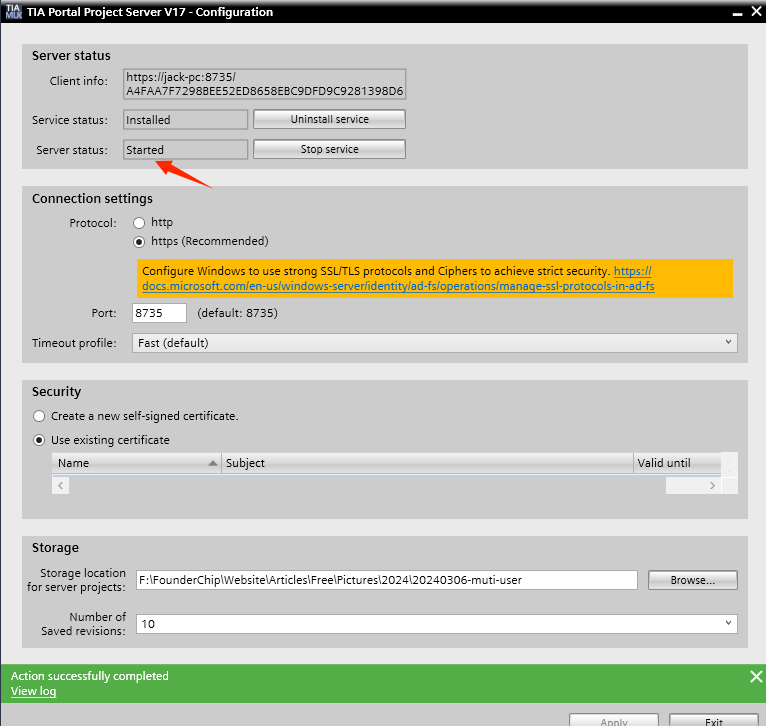Click the Apply button

coord(614,721)
